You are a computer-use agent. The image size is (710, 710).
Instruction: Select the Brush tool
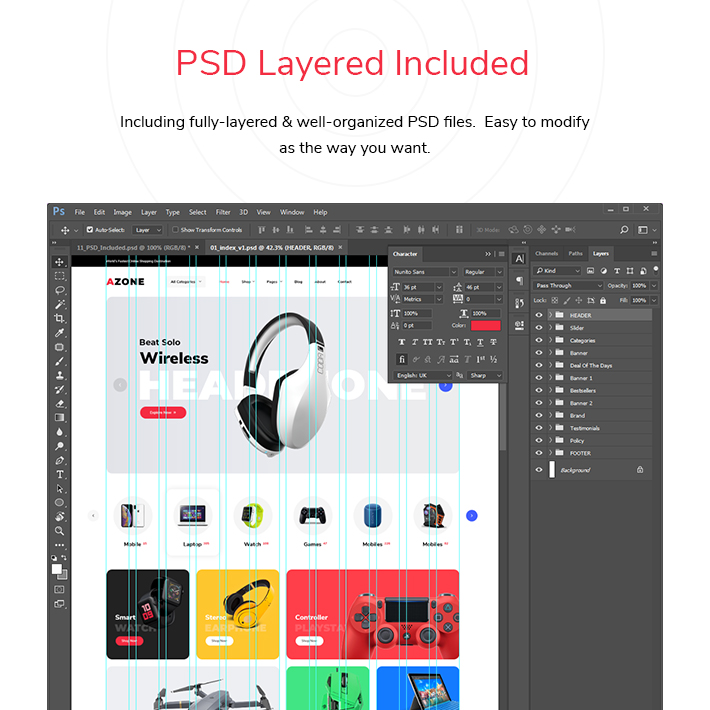(59, 361)
